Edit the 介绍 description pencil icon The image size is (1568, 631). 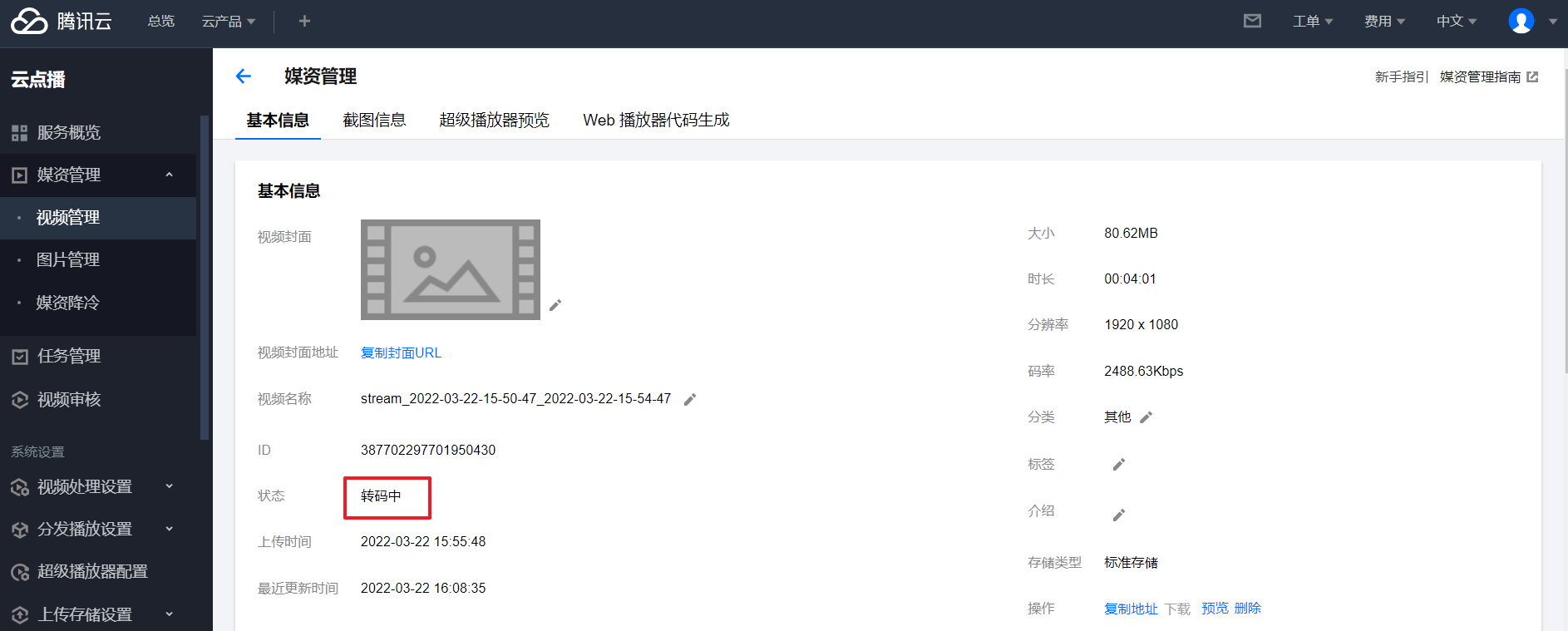coord(1118,515)
